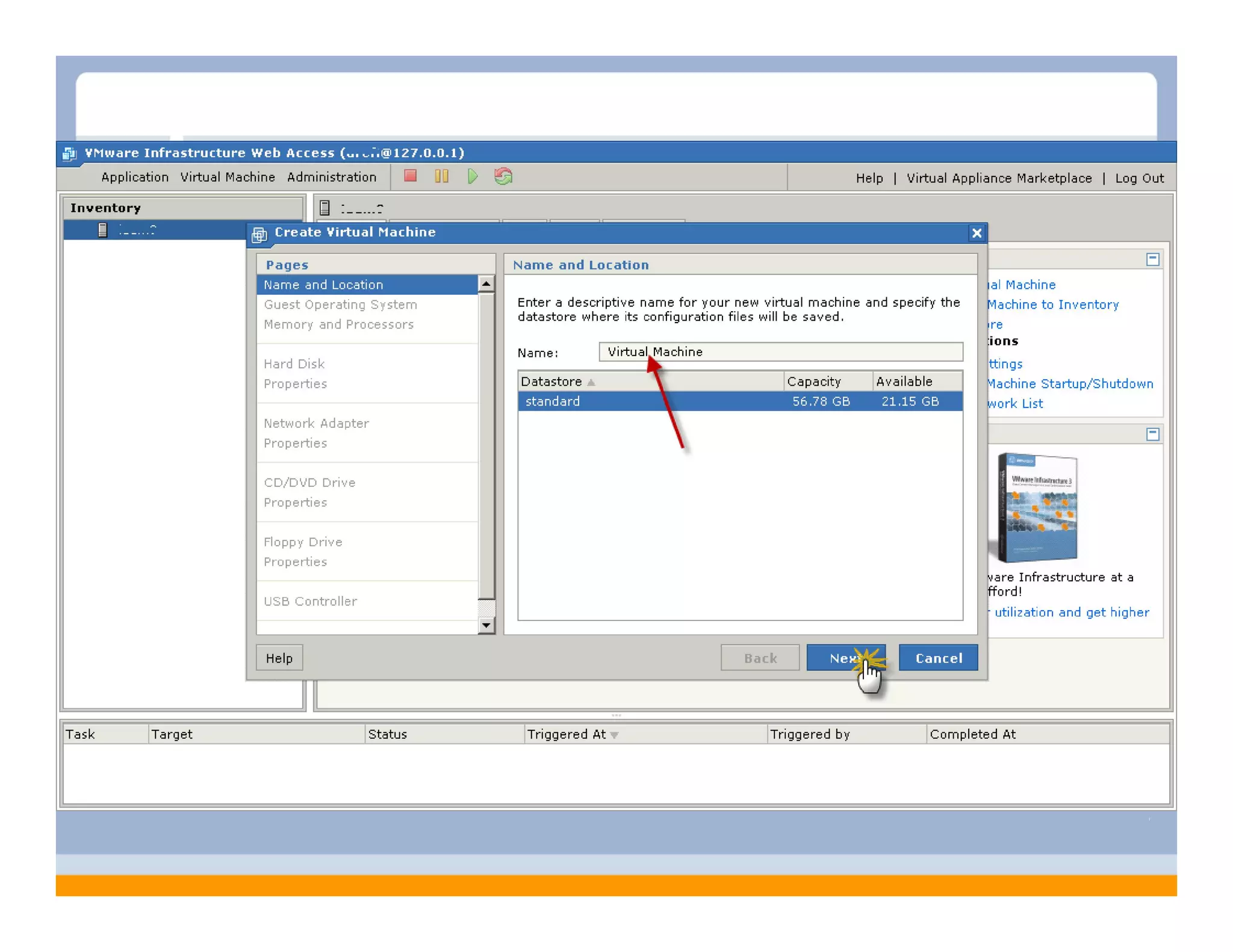The image size is (1233, 952).
Task: Click the yellow Suspend pause icon
Action: (x=441, y=176)
